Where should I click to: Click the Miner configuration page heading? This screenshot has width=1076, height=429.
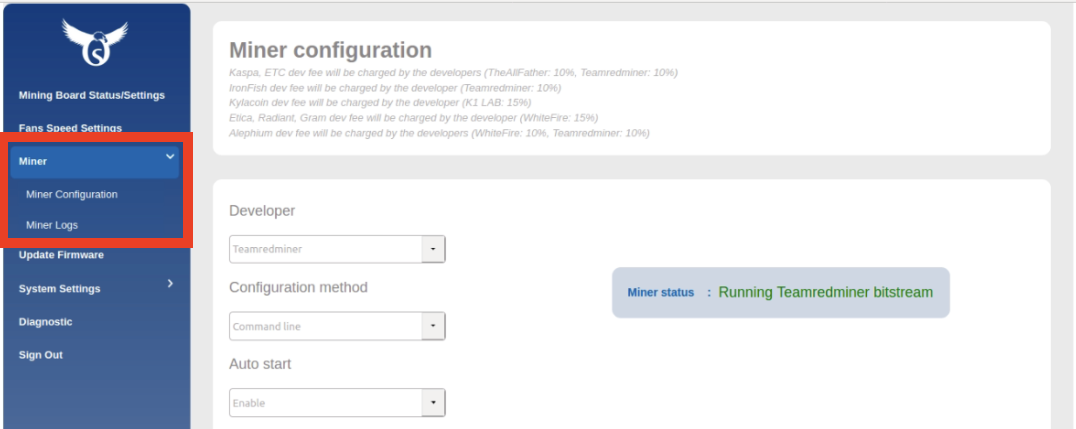click(330, 50)
